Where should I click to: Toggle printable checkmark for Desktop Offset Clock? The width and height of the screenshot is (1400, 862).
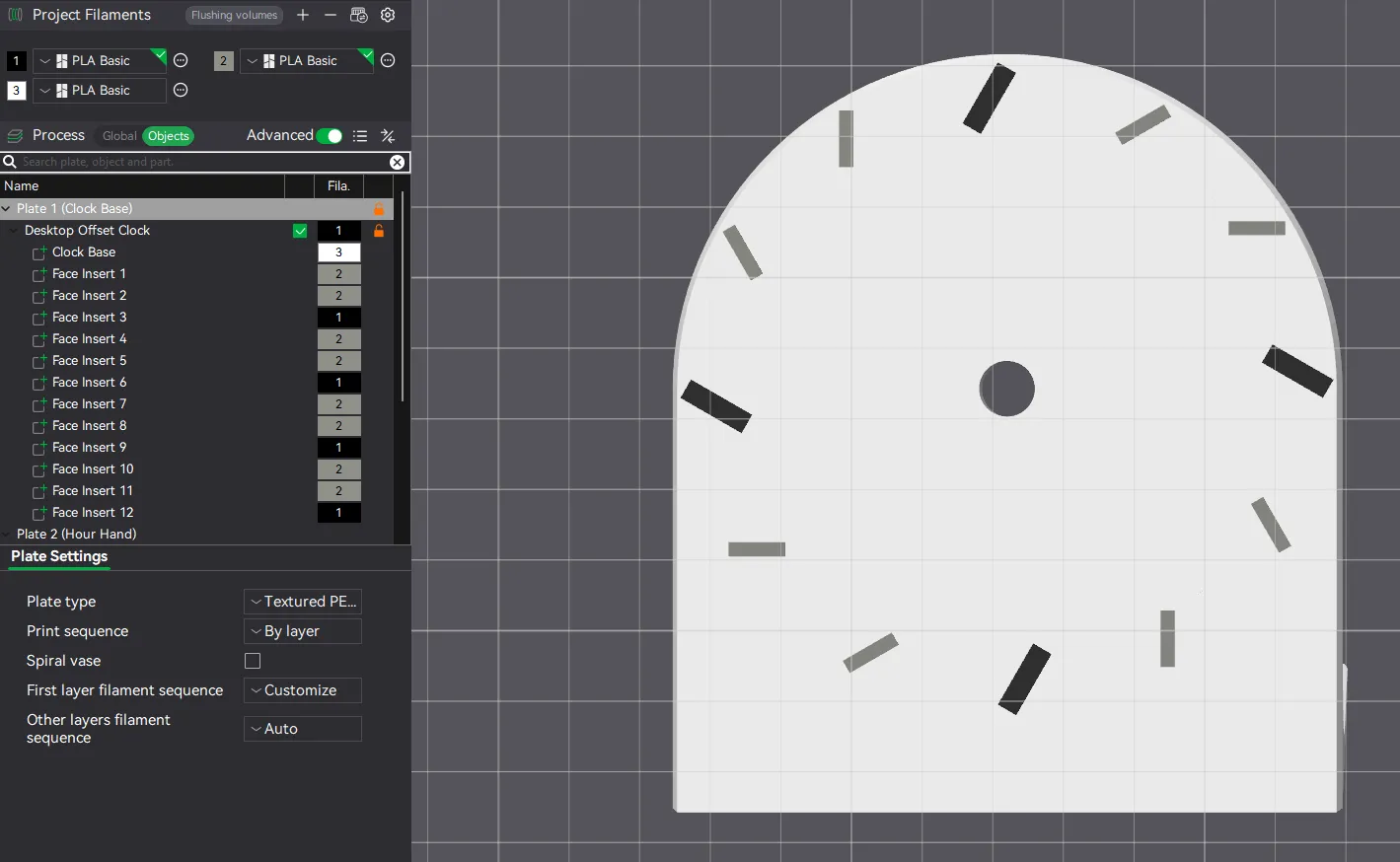[300, 231]
